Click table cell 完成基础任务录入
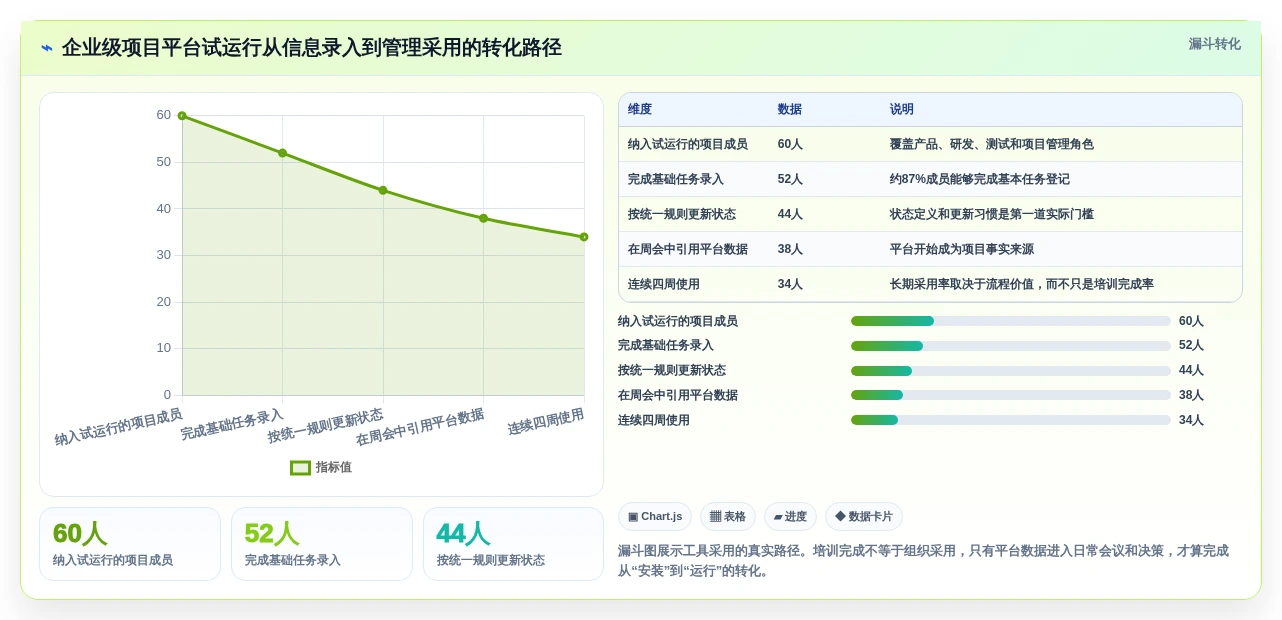Screen dimensions: 1282x620 676,179
